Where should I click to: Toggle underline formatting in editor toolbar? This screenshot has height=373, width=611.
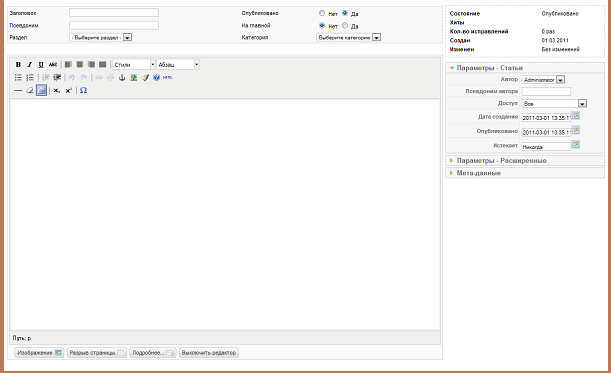[x=41, y=65]
